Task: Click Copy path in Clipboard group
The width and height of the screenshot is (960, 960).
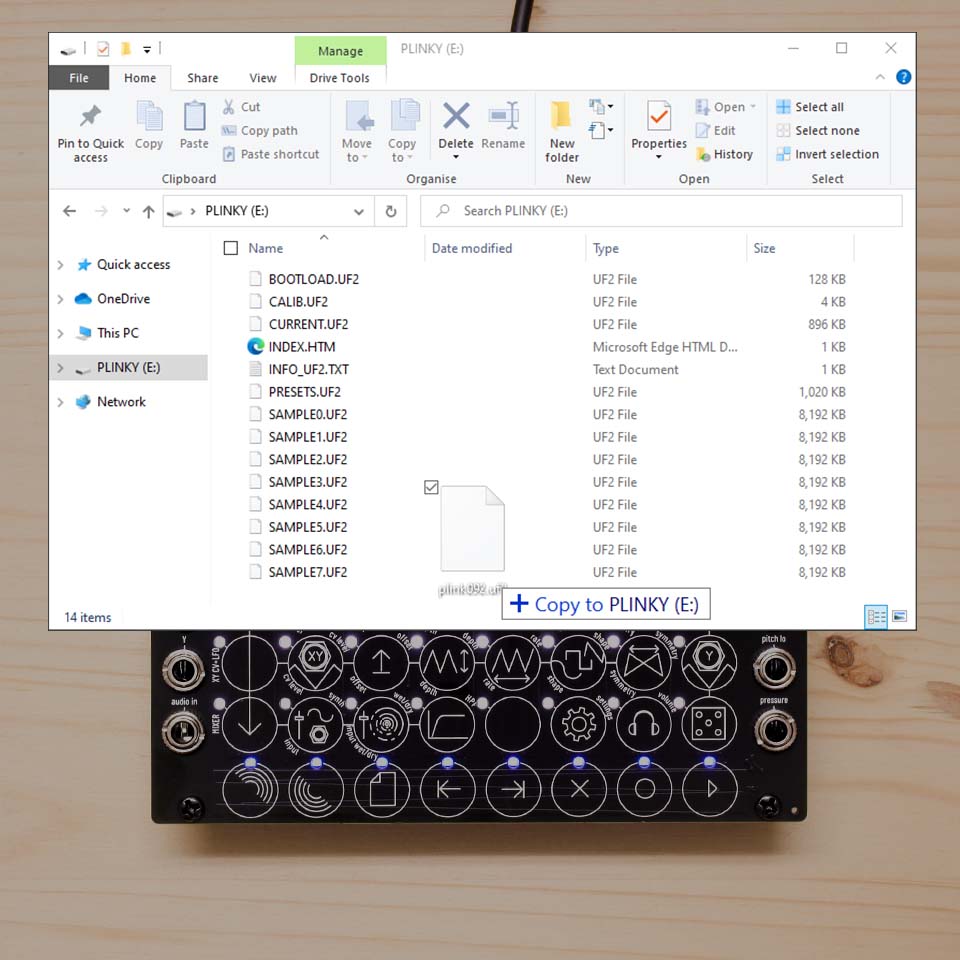Action: coord(260,130)
